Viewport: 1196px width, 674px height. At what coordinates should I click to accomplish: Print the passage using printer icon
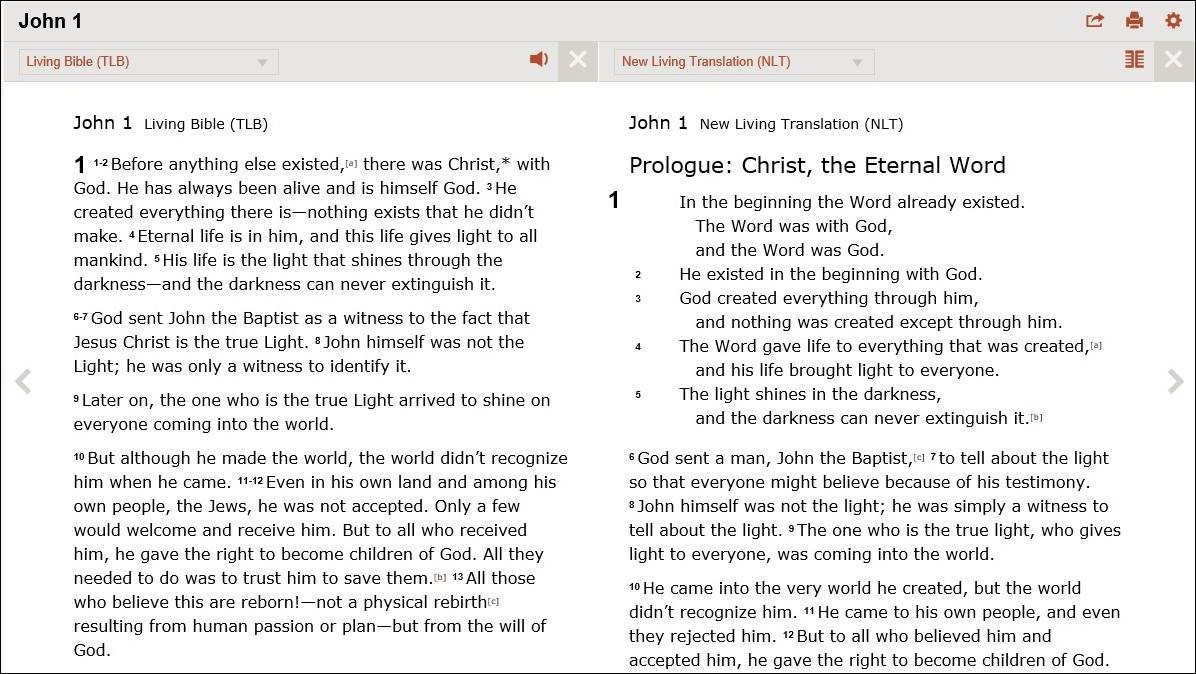tap(1134, 21)
